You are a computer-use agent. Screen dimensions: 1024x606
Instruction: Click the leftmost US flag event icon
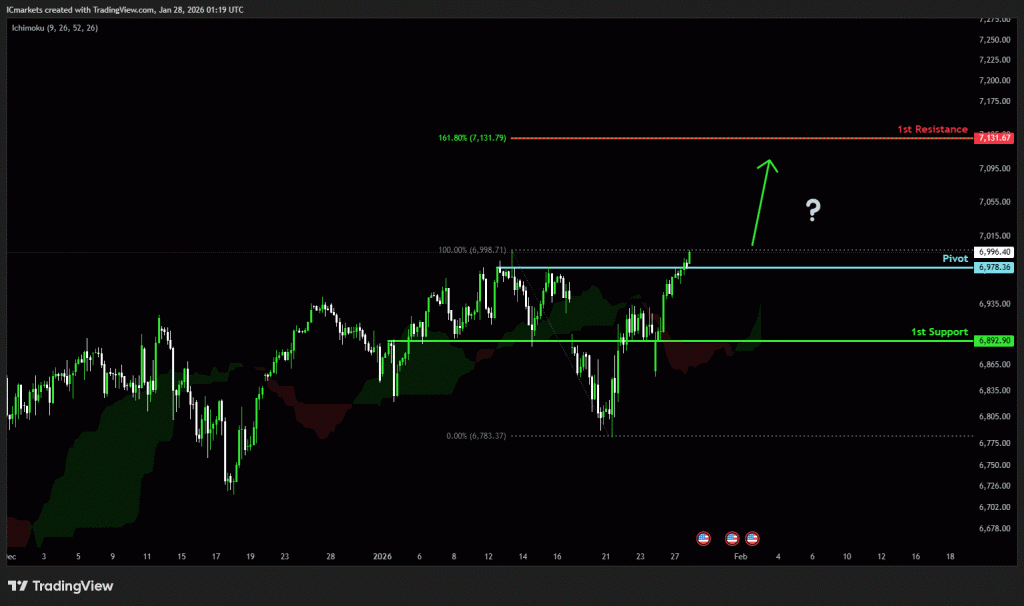tap(702, 538)
